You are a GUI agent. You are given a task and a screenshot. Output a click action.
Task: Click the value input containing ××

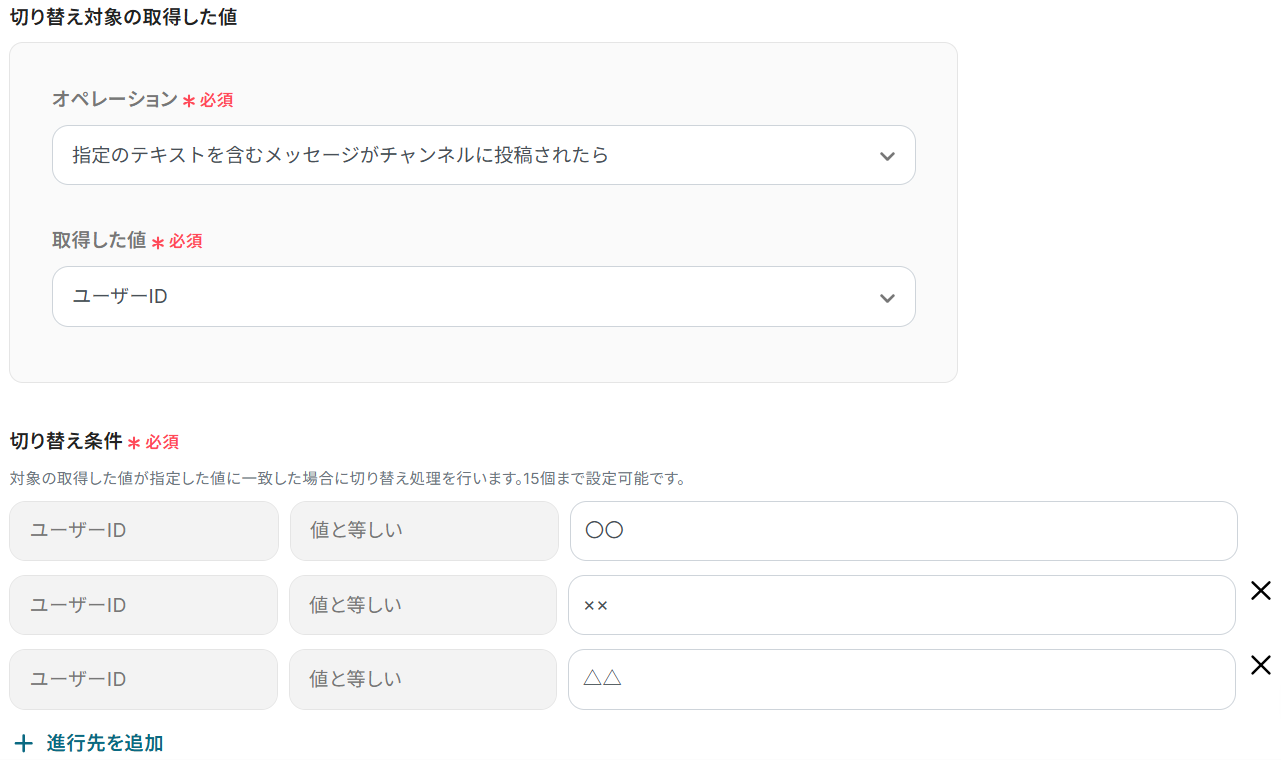coord(901,605)
